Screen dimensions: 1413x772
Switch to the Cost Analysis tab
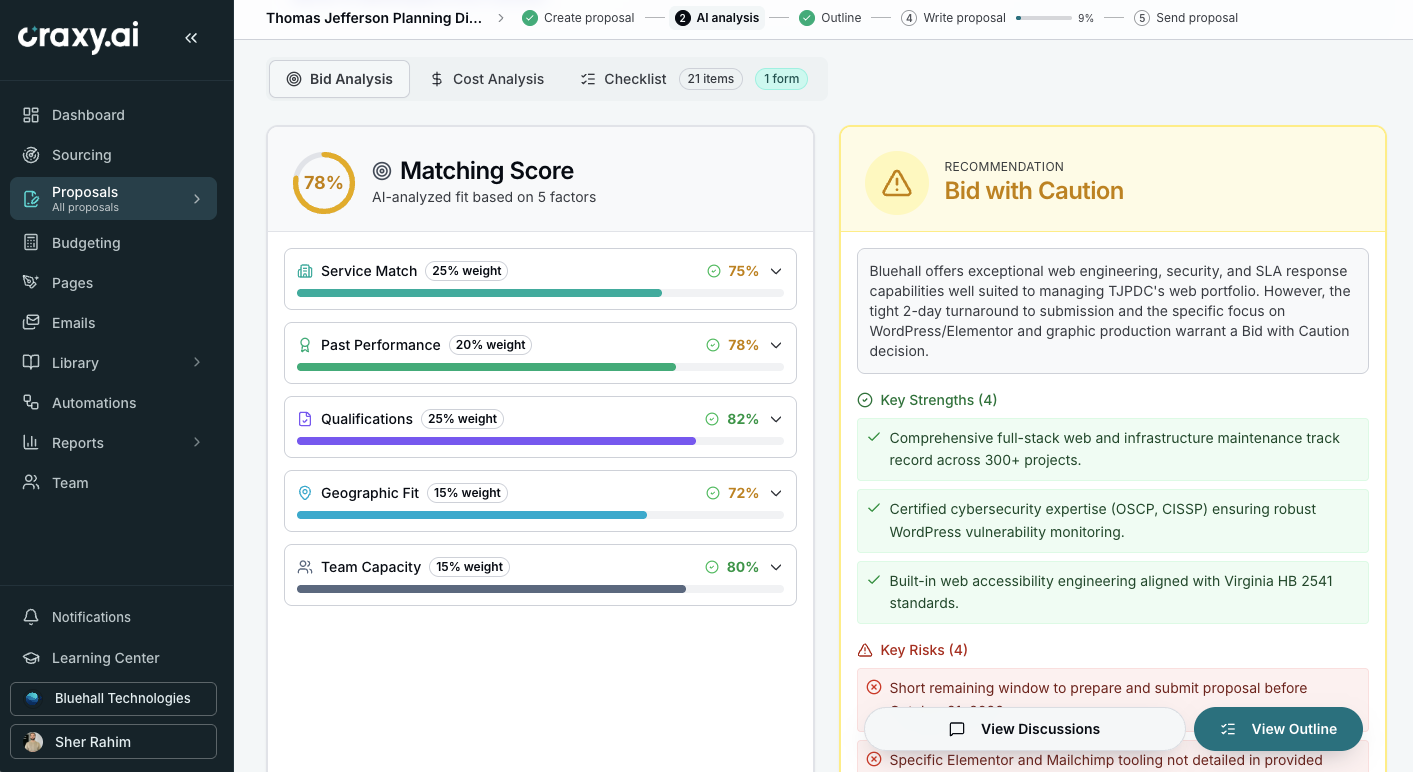pos(487,79)
